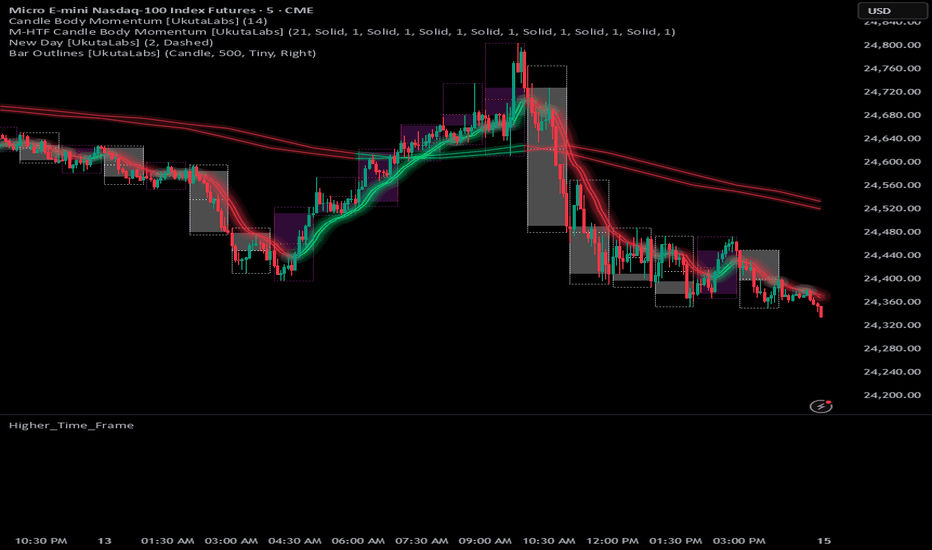
Task: Select the Higher_Time_Frame pane label
Action: pos(71,425)
